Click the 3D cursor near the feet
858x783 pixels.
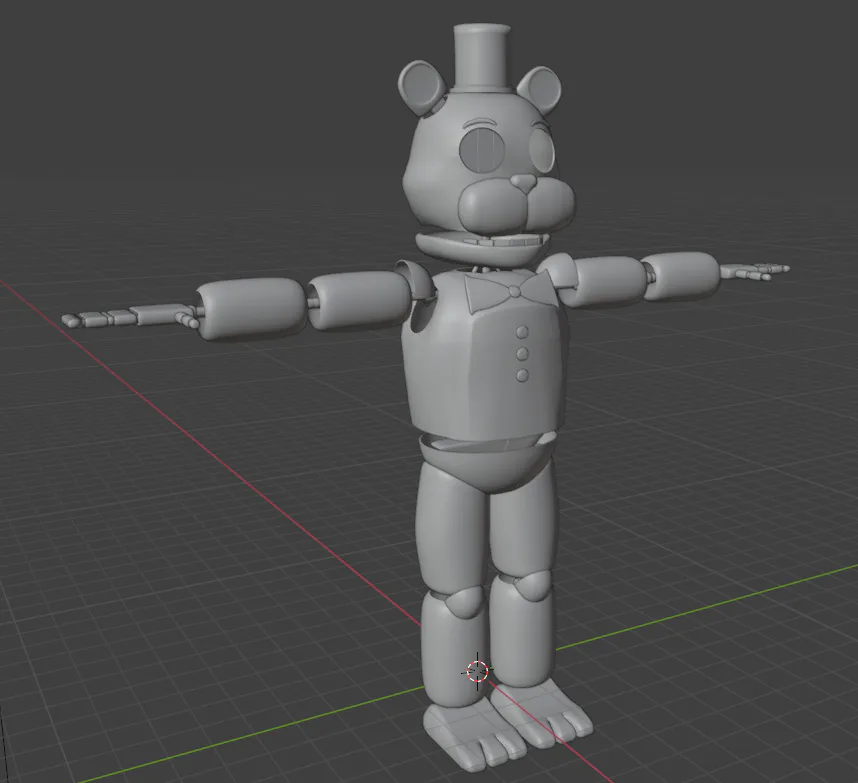477,671
